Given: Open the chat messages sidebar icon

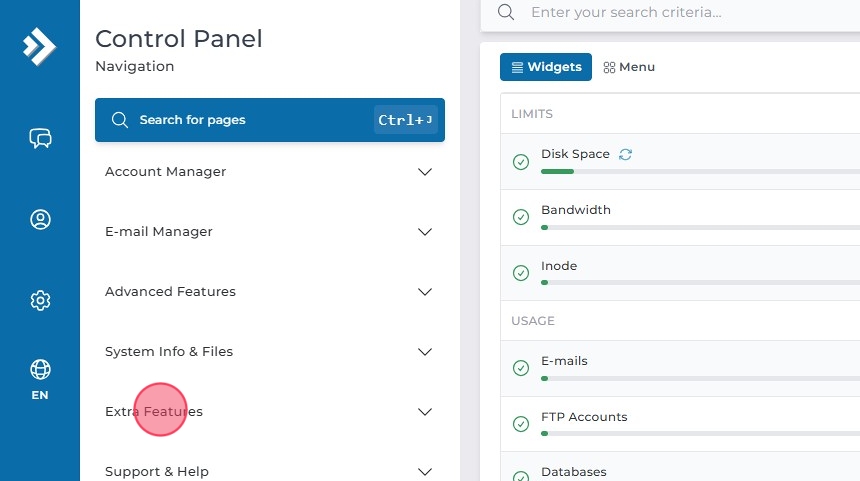Looking at the screenshot, I should point(40,138).
